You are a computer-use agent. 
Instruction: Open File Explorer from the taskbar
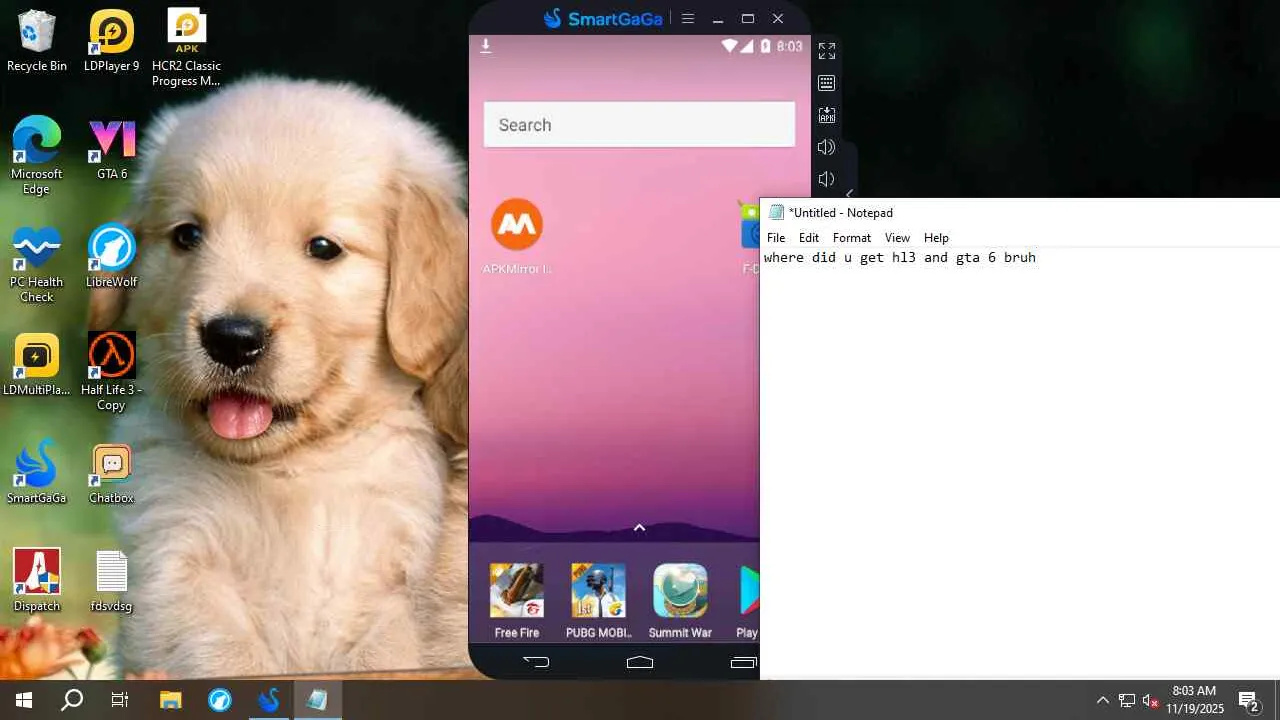click(171, 700)
